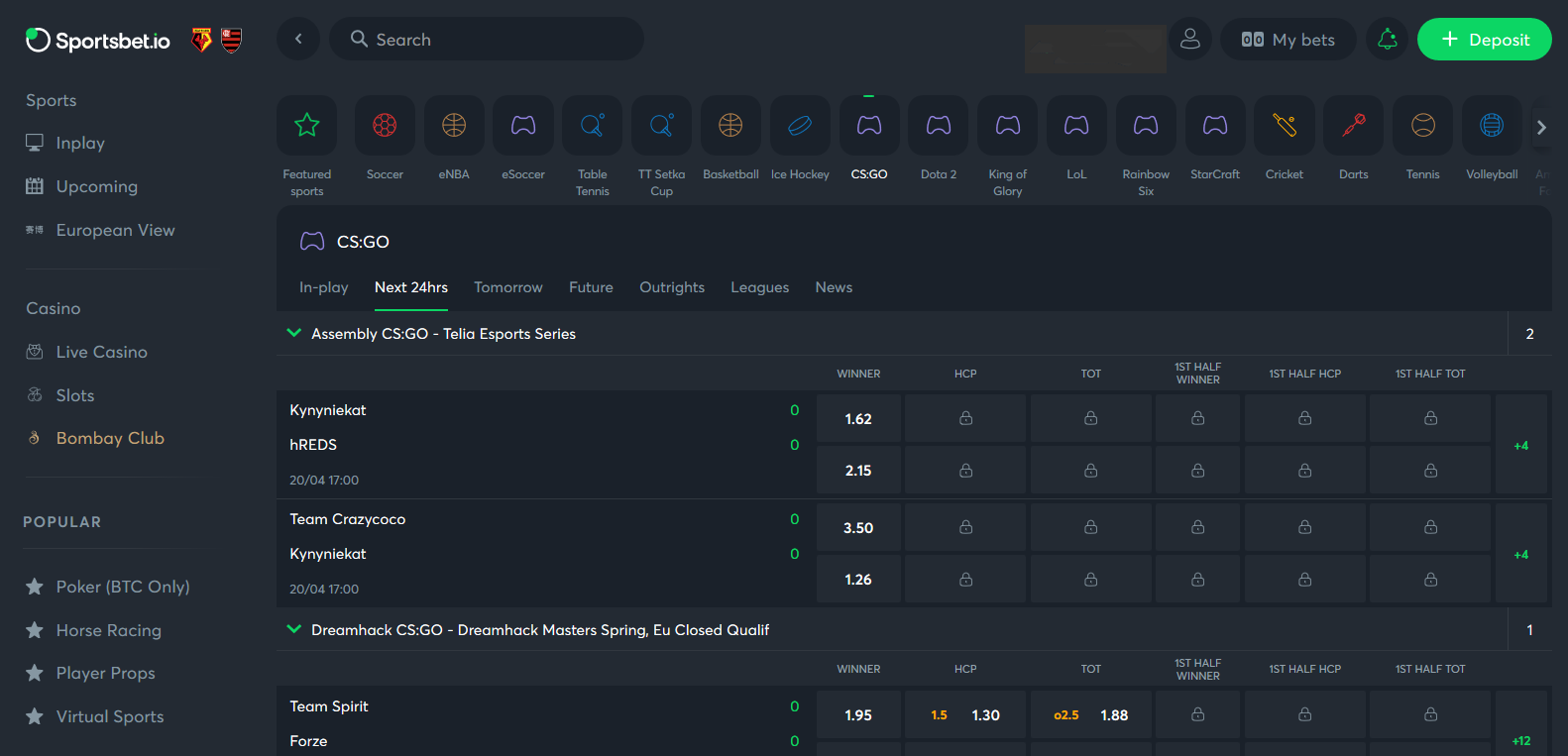Viewport: 1568px width, 756px height.
Task: Select the CS:GO icon in sports carousel
Action: (869, 126)
